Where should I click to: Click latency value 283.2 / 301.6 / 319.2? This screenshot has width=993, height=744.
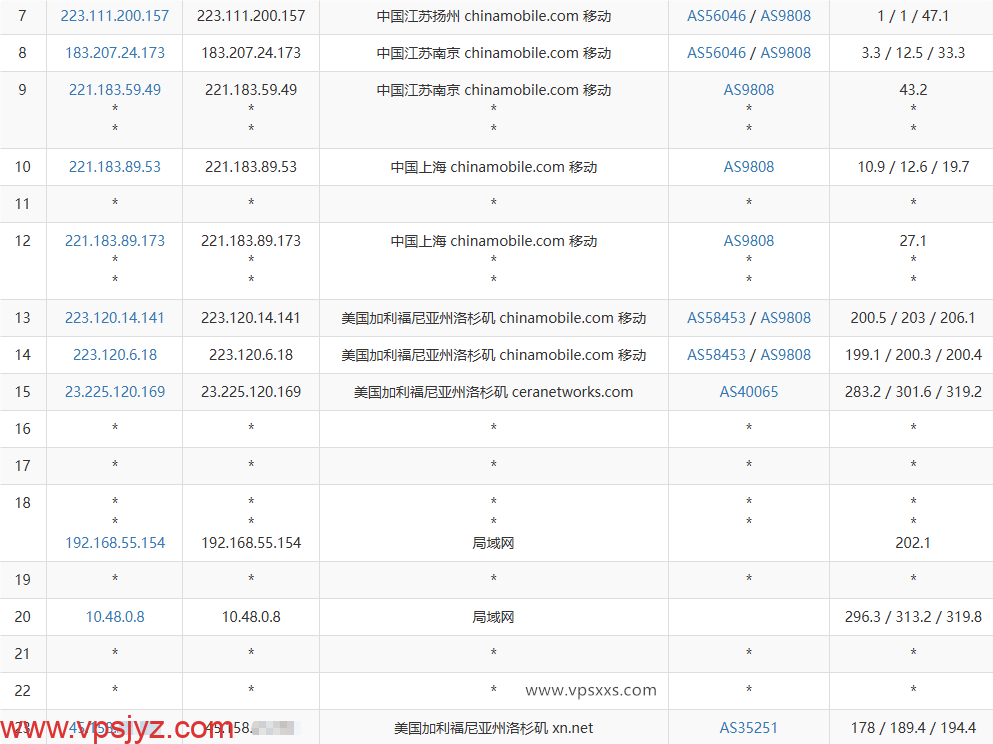913,392
